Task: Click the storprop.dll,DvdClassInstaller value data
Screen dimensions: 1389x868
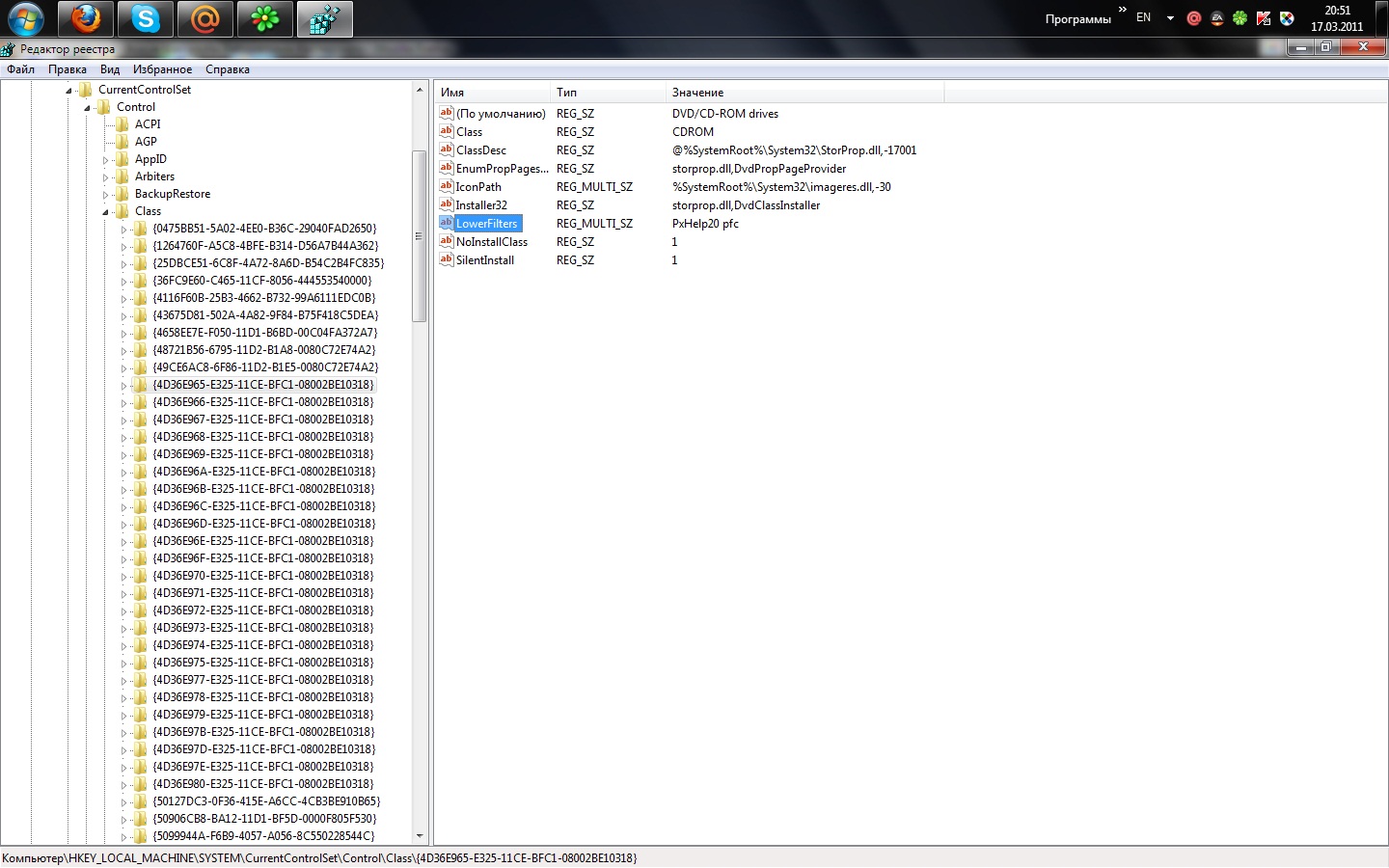Action: point(746,205)
